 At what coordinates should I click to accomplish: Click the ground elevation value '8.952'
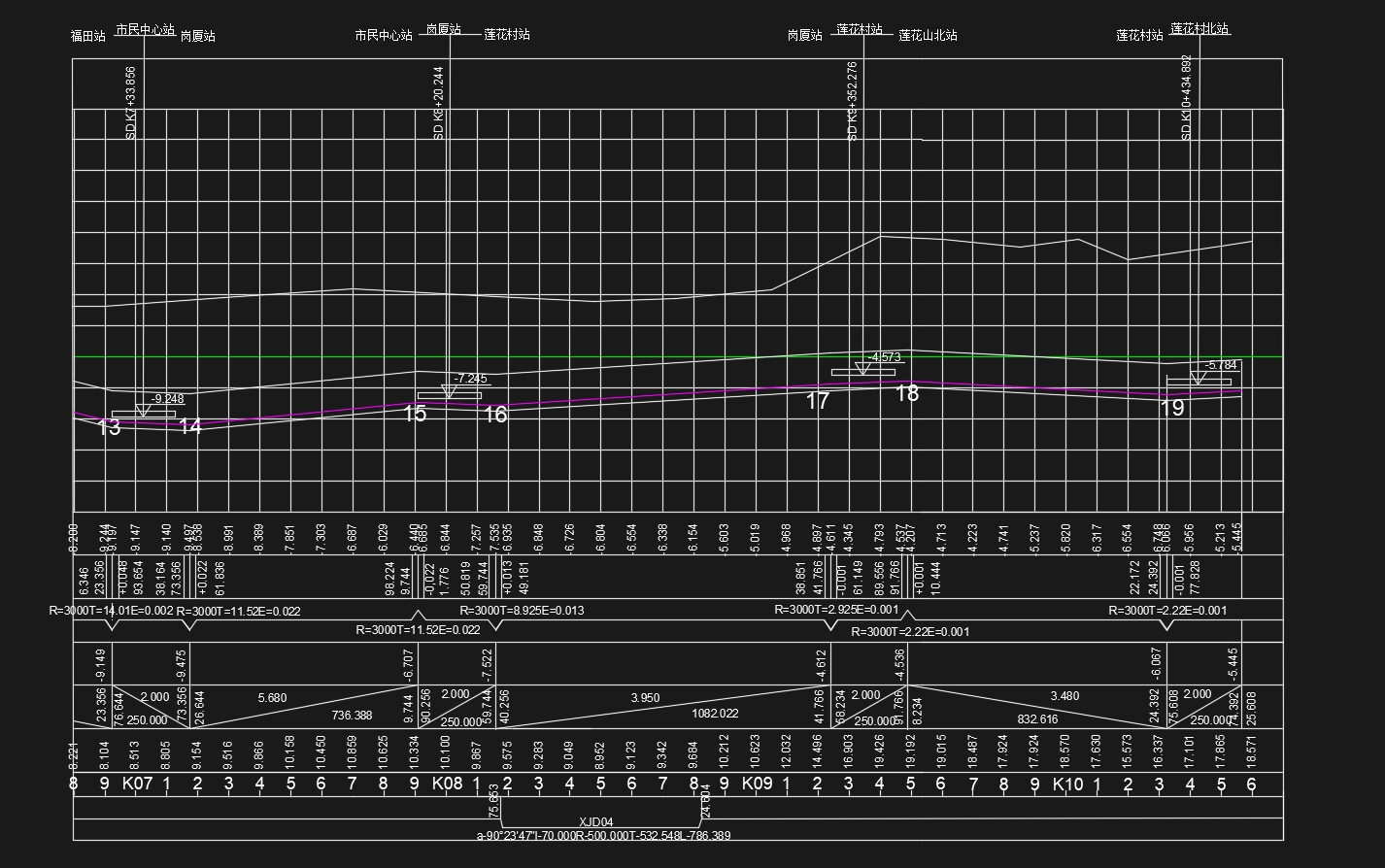click(600, 754)
